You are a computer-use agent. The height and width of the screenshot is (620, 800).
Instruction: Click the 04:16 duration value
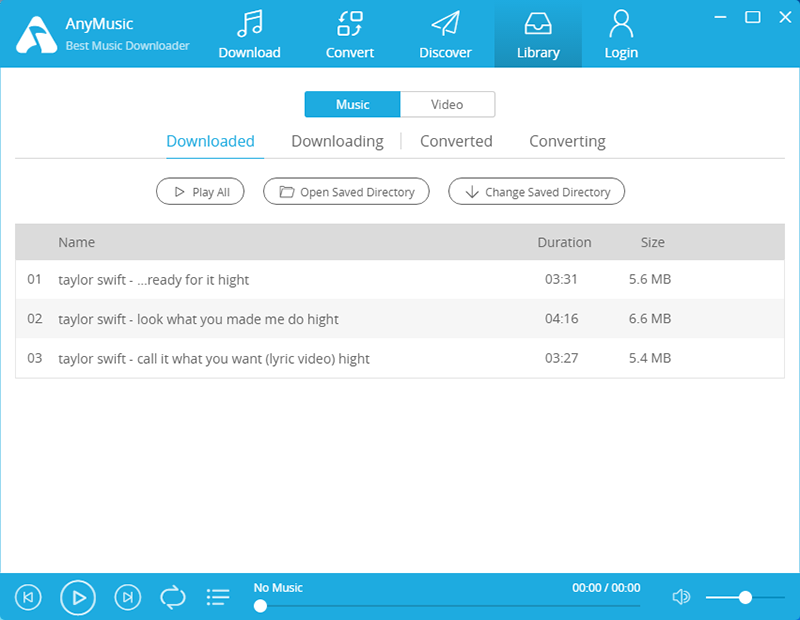(561, 318)
